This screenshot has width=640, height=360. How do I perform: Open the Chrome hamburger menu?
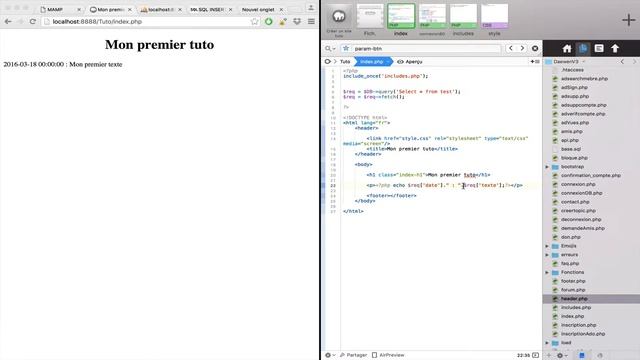coord(311,22)
